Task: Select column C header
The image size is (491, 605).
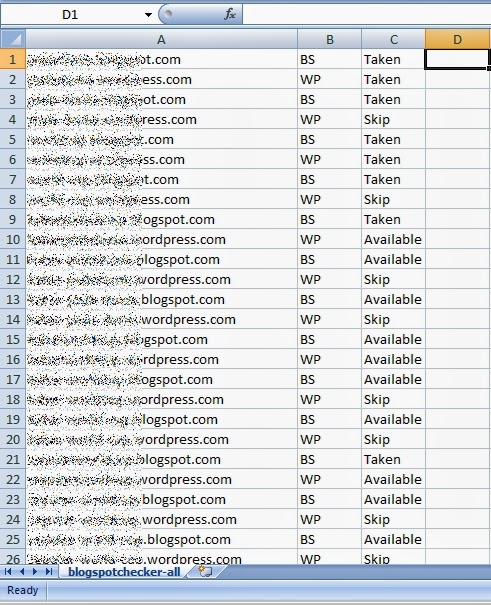Action: 393,39
